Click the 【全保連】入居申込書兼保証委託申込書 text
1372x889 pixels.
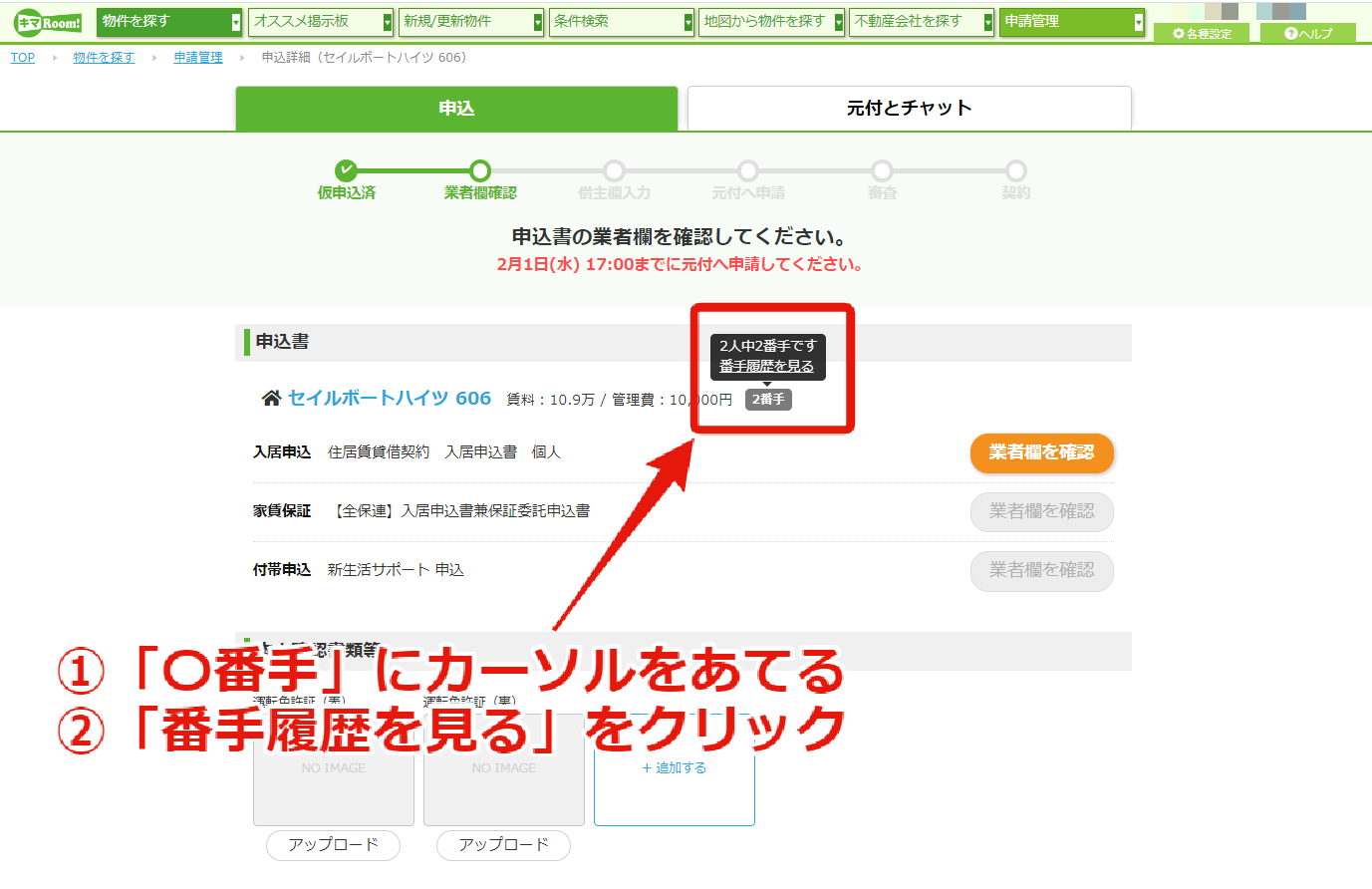461,511
